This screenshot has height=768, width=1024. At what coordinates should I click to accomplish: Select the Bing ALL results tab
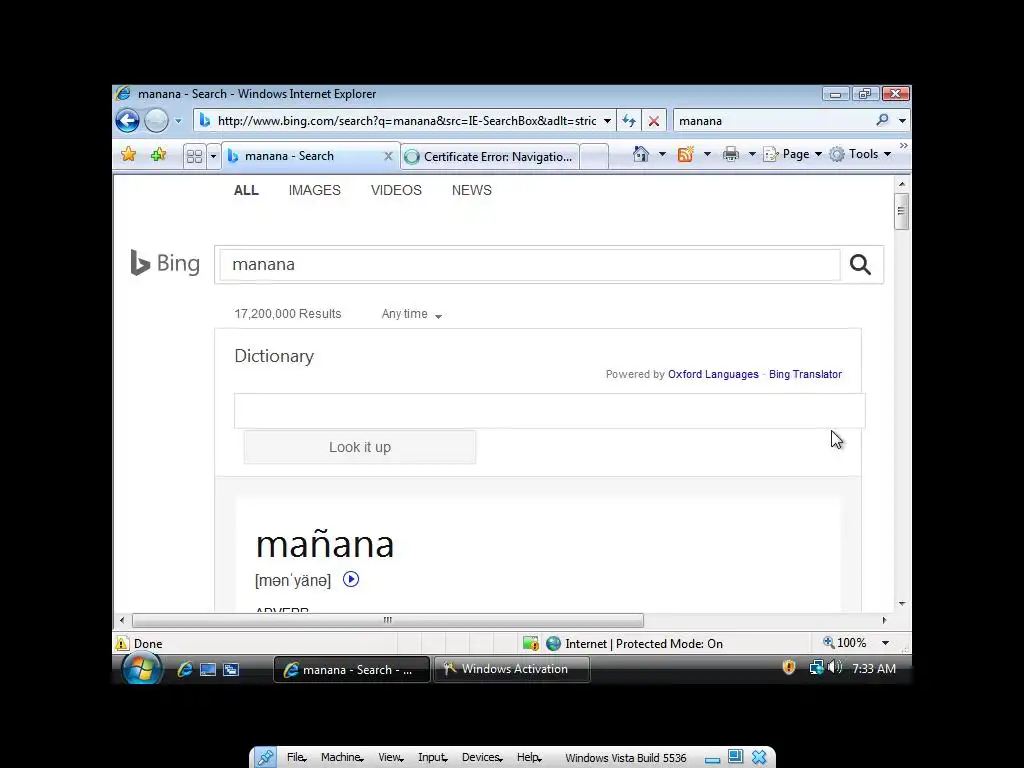(x=246, y=190)
